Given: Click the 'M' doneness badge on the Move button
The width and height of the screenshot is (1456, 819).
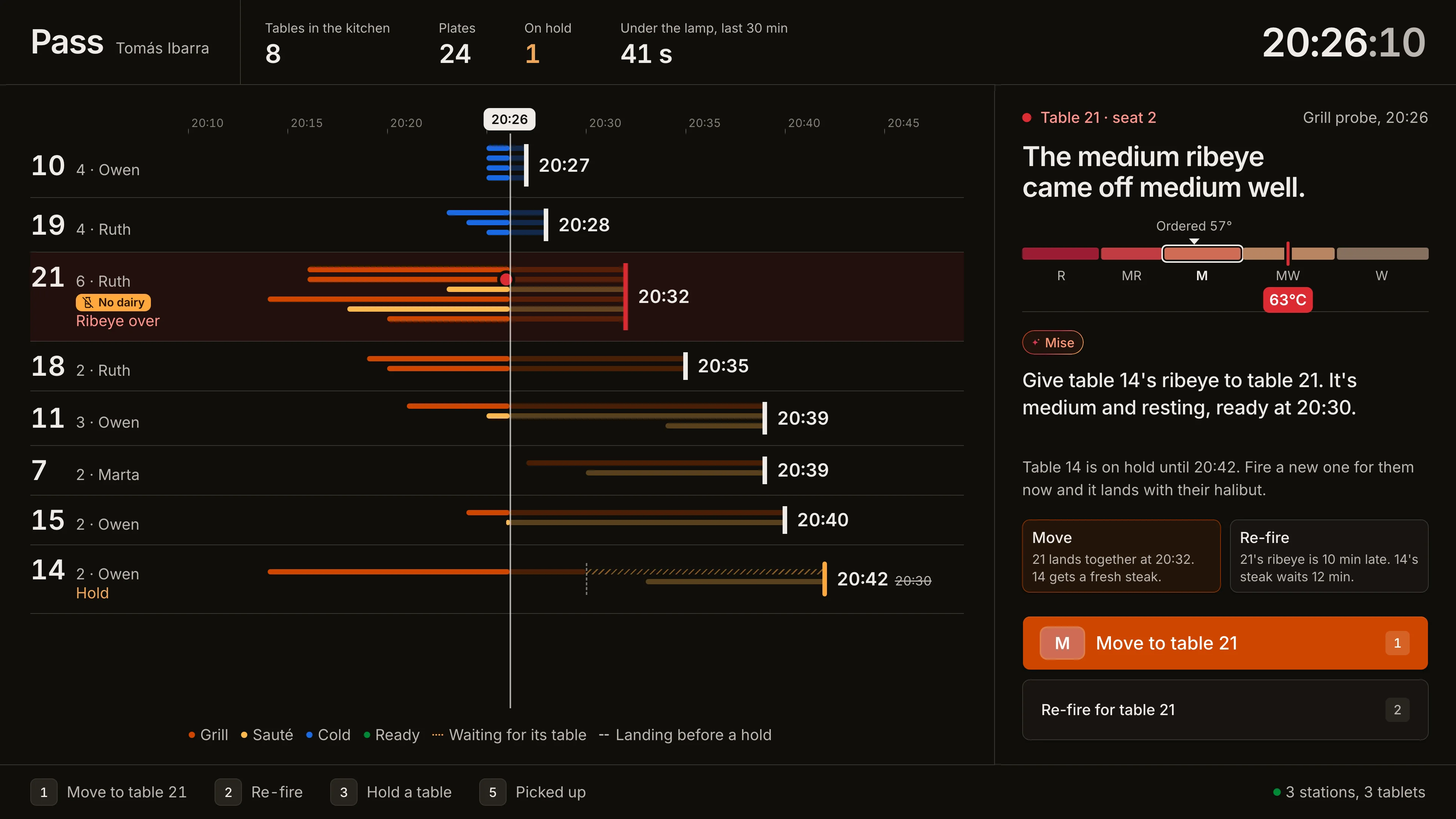Looking at the screenshot, I should coord(1062,643).
